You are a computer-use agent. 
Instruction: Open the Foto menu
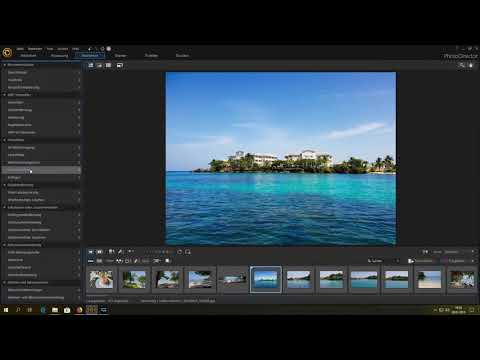coord(50,49)
